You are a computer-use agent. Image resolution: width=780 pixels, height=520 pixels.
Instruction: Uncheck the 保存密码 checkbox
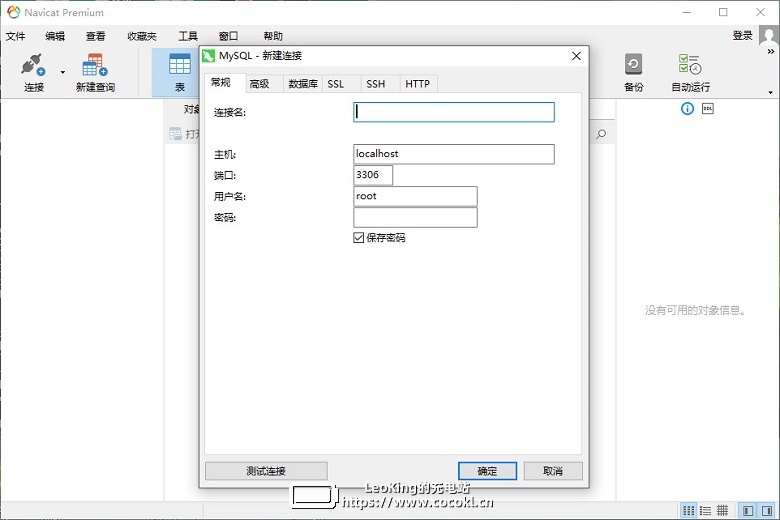[x=359, y=238]
